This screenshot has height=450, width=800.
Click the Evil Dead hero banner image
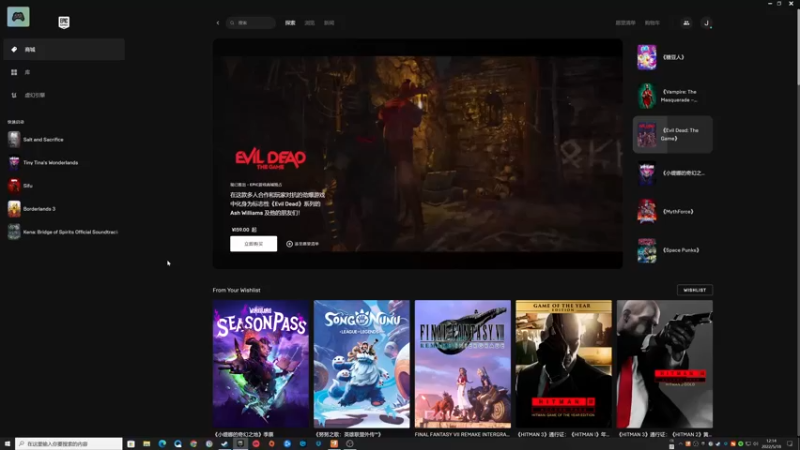[x=417, y=153]
